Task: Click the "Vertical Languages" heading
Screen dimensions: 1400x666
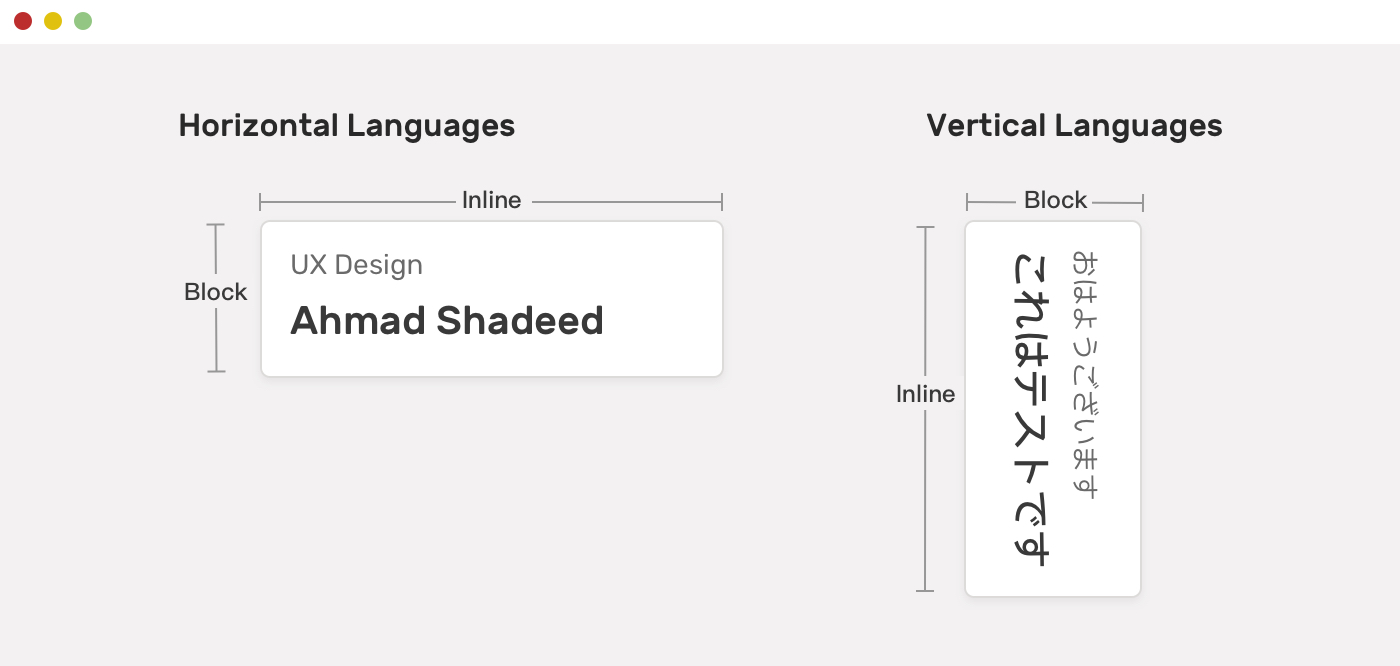Action: (1074, 126)
